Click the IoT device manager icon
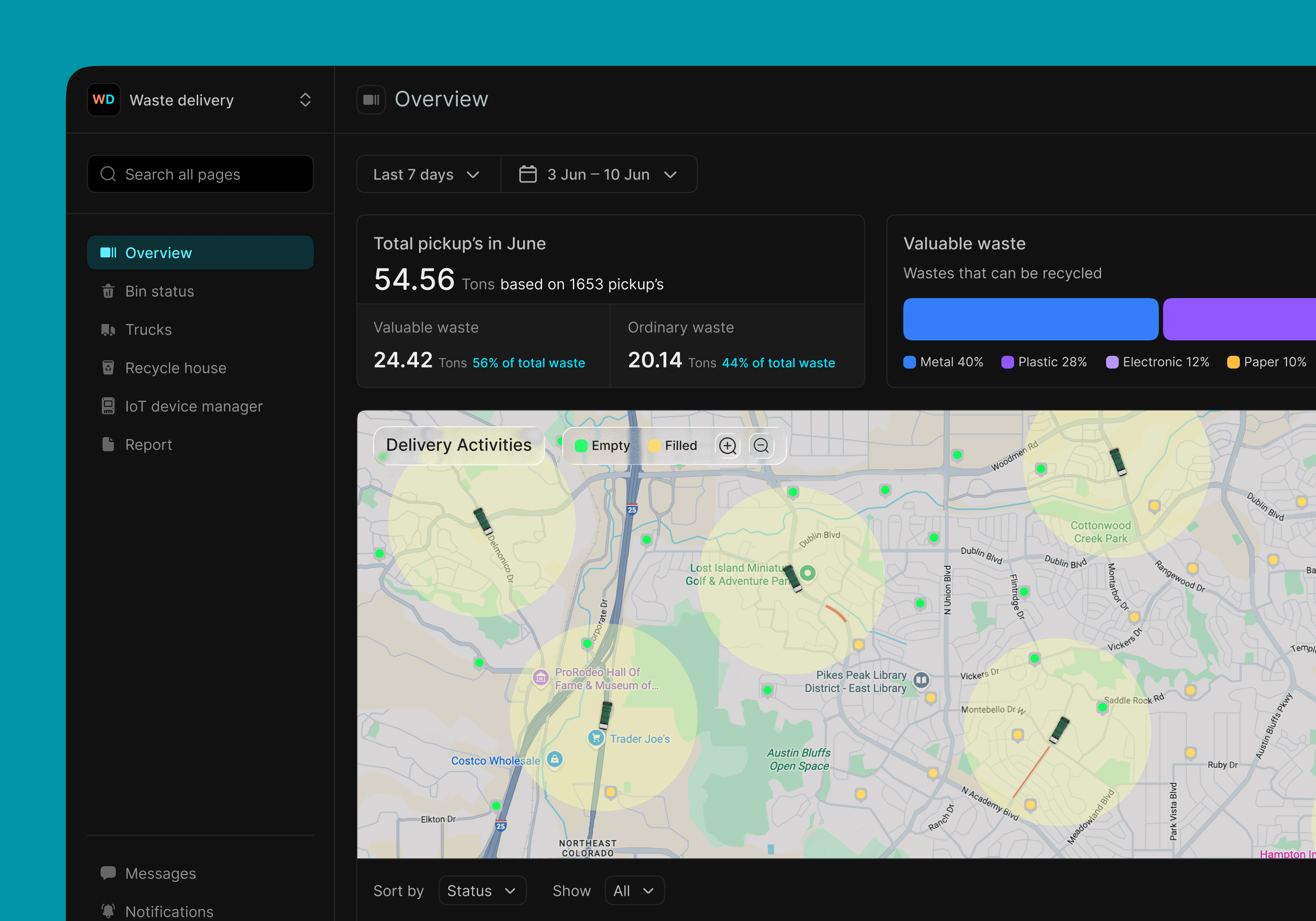This screenshot has height=921, width=1316. pos(109,406)
